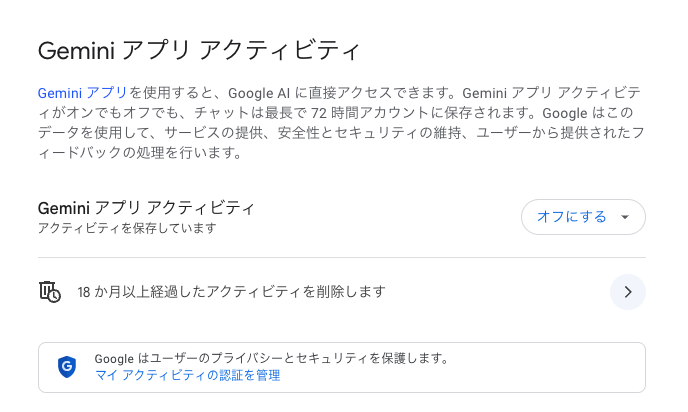Click the setting label above アクティビティを保存しています
The image size is (688, 412).
(146, 208)
